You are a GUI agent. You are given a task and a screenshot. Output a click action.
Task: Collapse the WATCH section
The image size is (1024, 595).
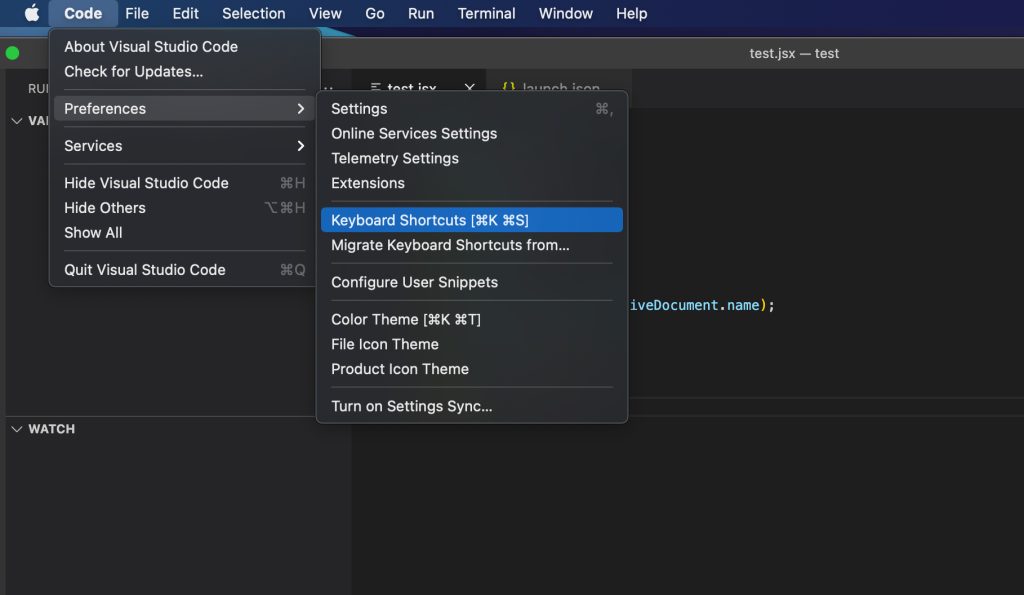(x=16, y=428)
